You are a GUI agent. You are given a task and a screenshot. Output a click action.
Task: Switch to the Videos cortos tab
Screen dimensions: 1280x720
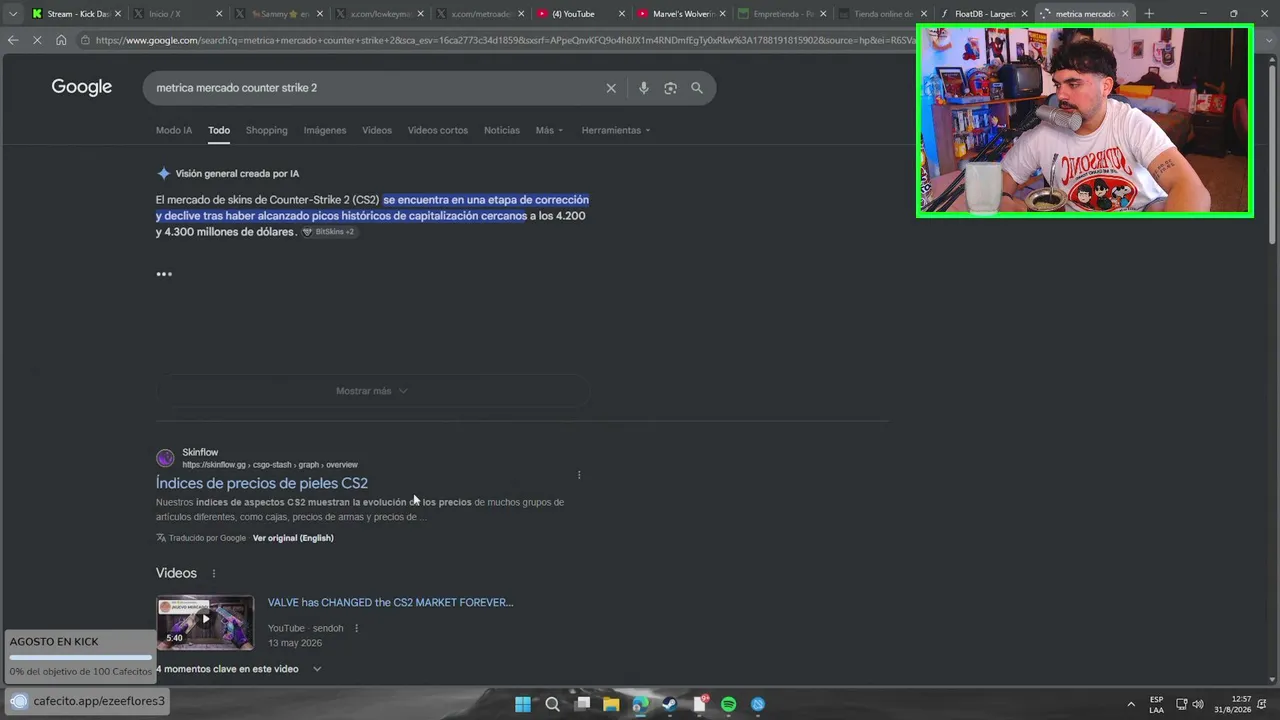pyautogui.click(x=438, y=130)
